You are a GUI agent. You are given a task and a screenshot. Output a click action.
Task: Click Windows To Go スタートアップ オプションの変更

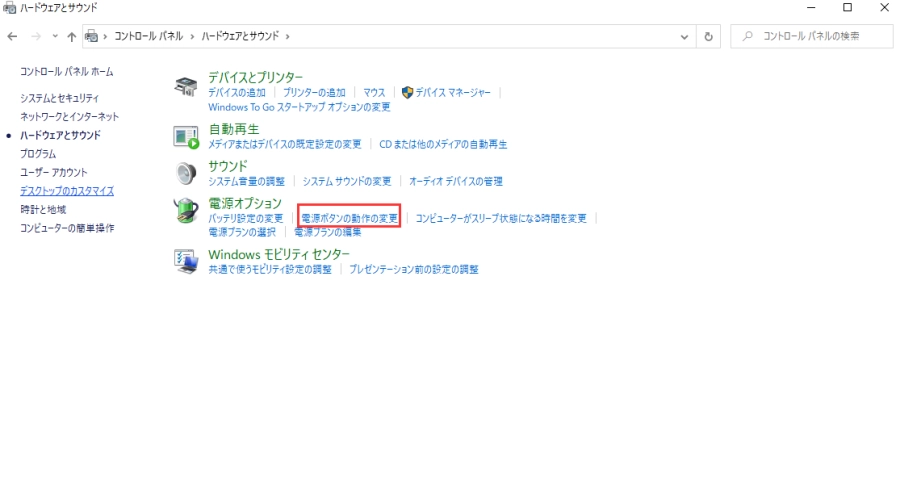point(299,107)
